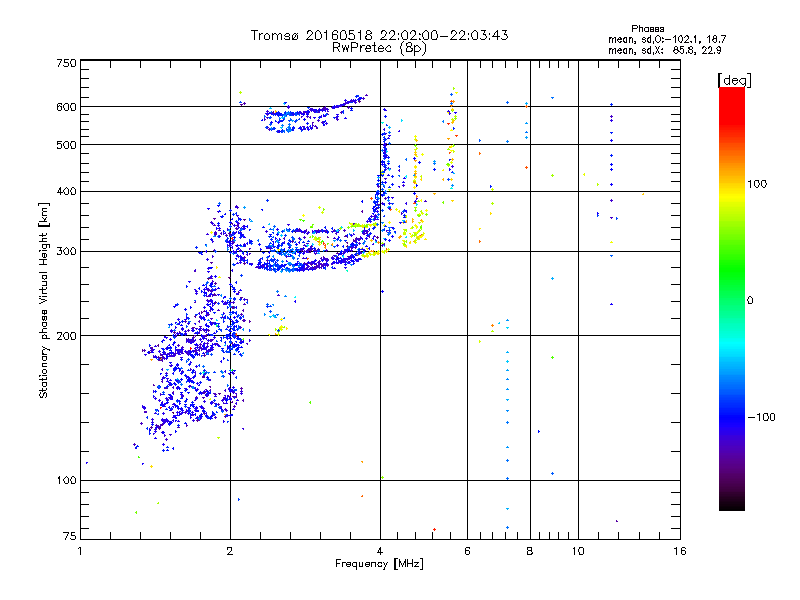
Task: Click the y-axis tick label '100'
Action: coord(67,480)
